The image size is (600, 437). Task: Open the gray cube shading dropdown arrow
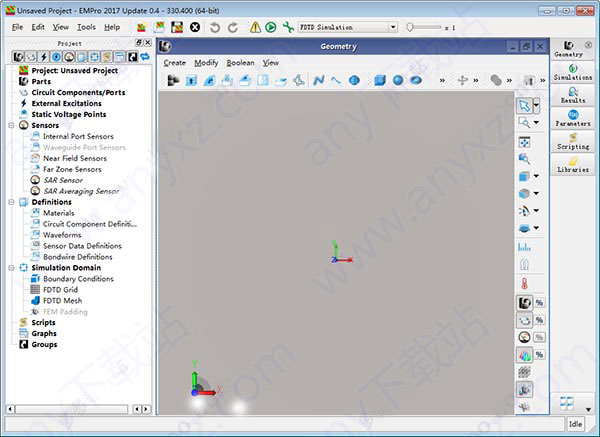coord(536,193)
